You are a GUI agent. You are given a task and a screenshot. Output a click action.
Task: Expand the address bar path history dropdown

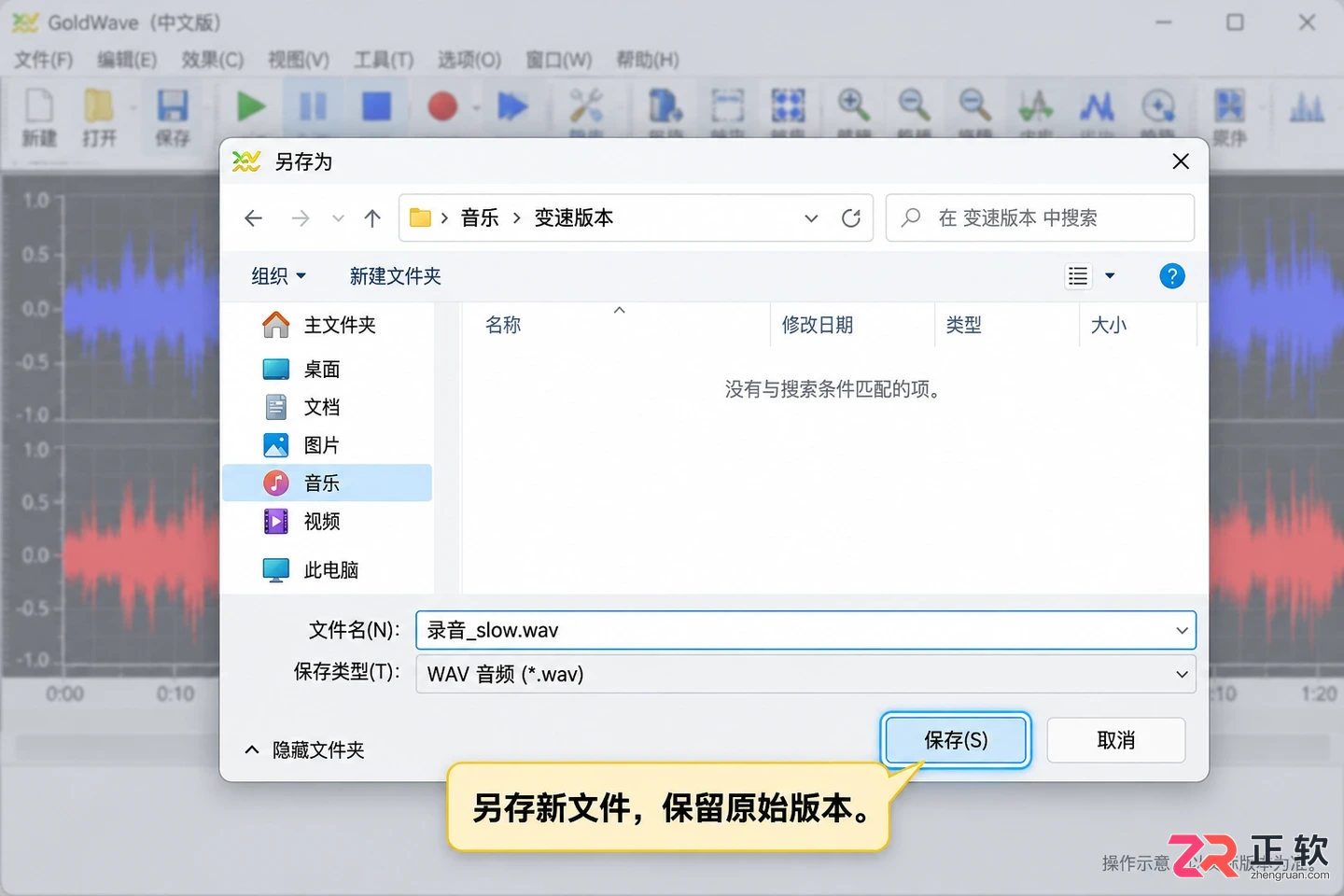(x=811, y=218)
